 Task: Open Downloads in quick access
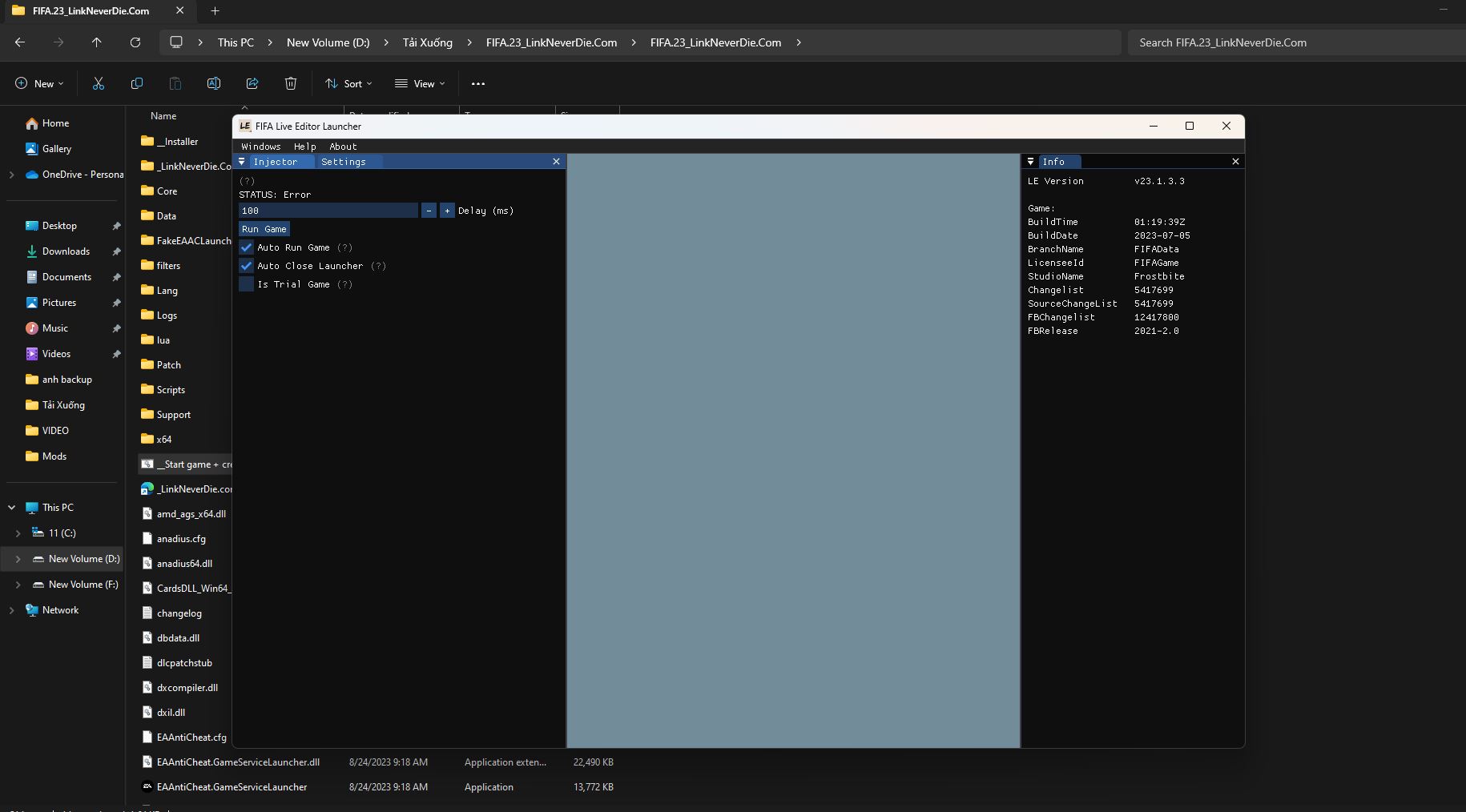coord(66,251)
